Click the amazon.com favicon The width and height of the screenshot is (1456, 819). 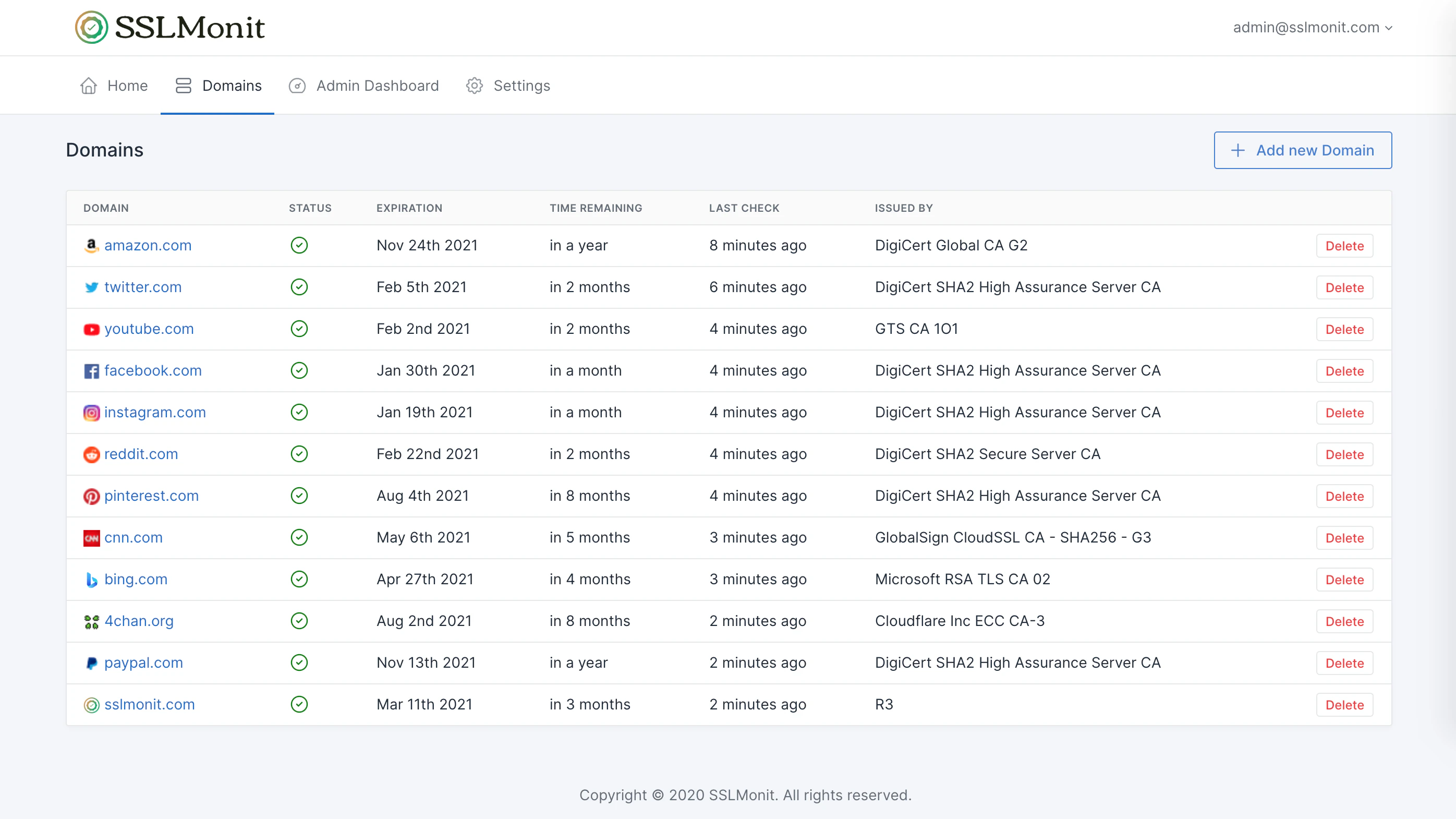pos(91,245)
